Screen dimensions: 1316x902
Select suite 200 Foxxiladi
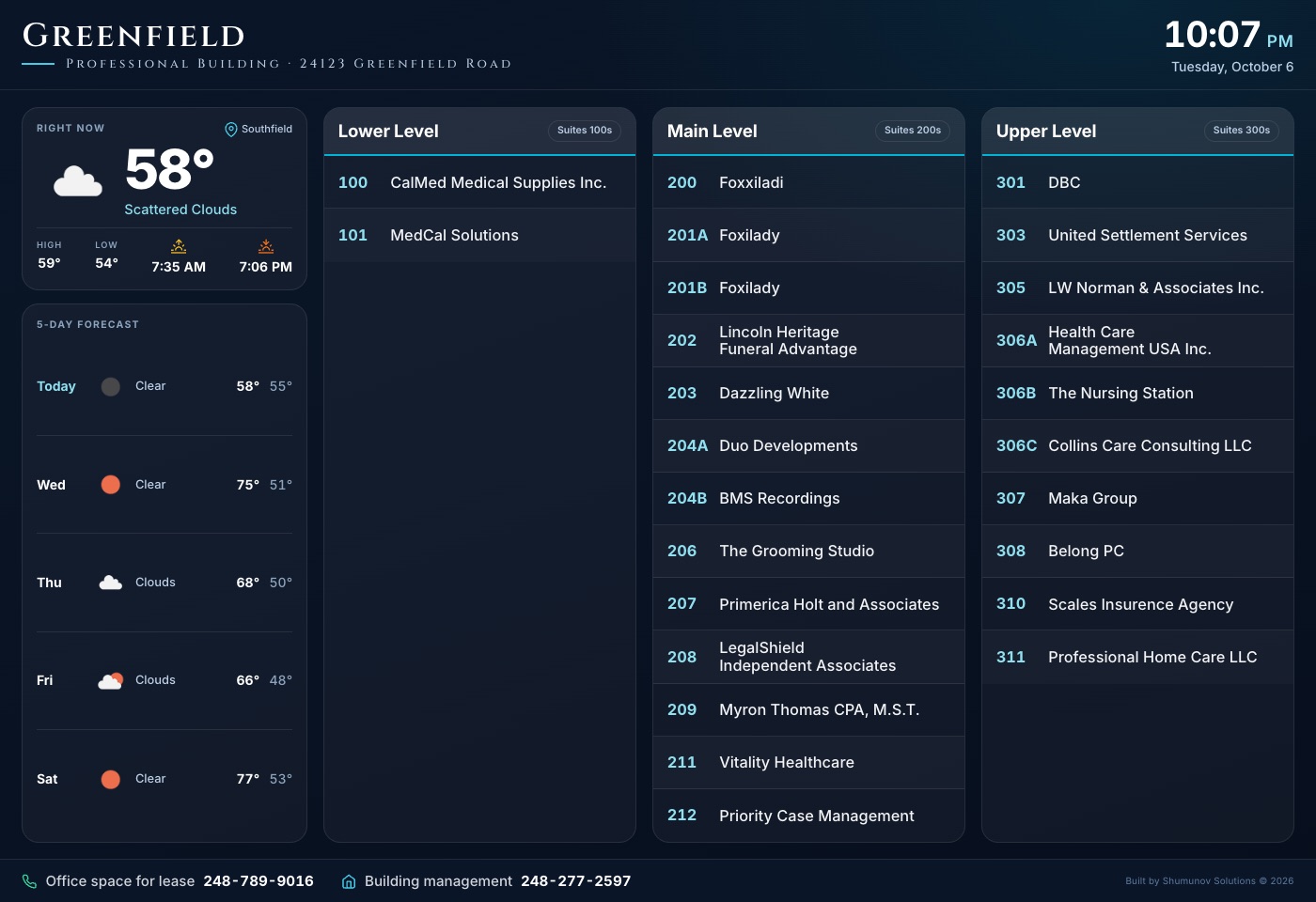point(808,182)
